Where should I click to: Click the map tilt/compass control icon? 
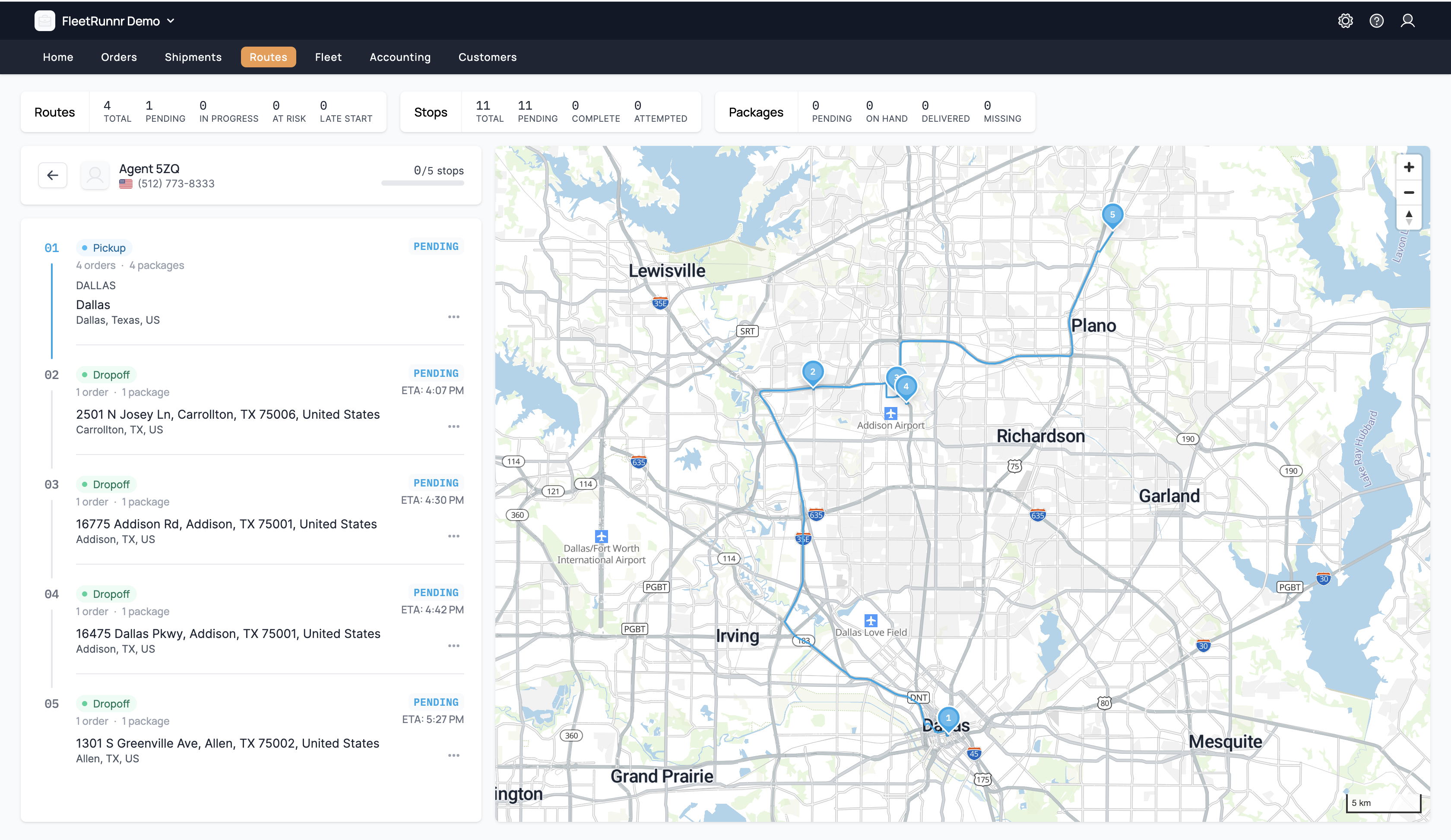(1410, 218)
